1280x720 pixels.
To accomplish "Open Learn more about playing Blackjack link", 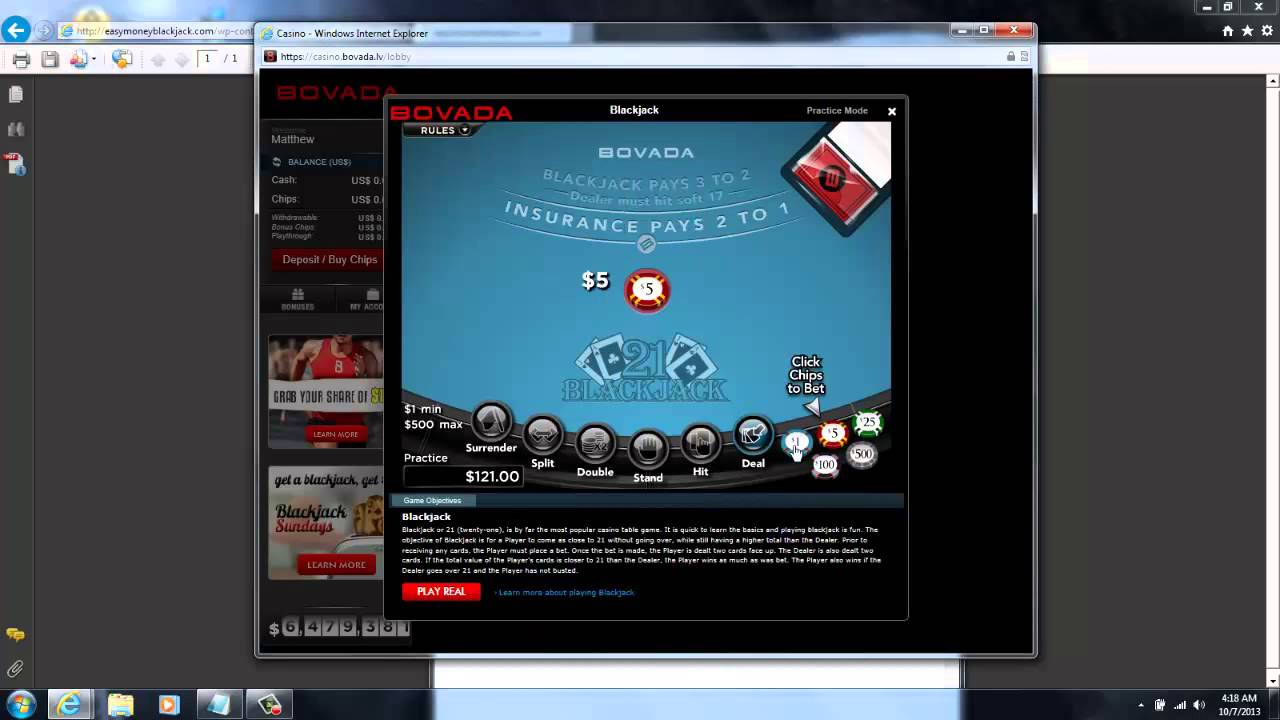I will point(566,592).
